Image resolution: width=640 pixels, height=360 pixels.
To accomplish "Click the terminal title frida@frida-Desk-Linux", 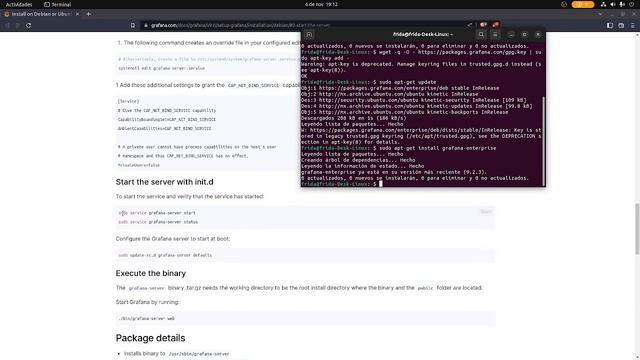I will (422, 34).
